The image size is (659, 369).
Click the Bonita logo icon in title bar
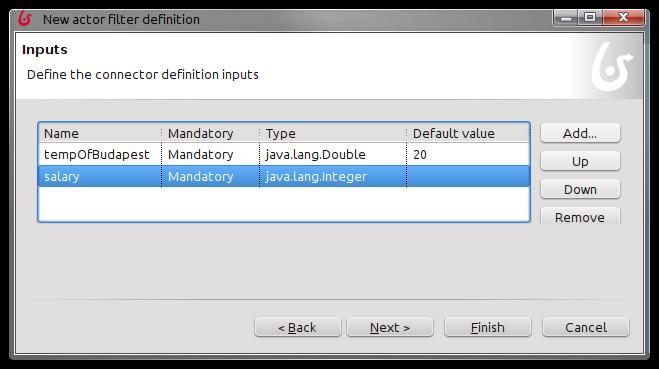coord(25,18)
